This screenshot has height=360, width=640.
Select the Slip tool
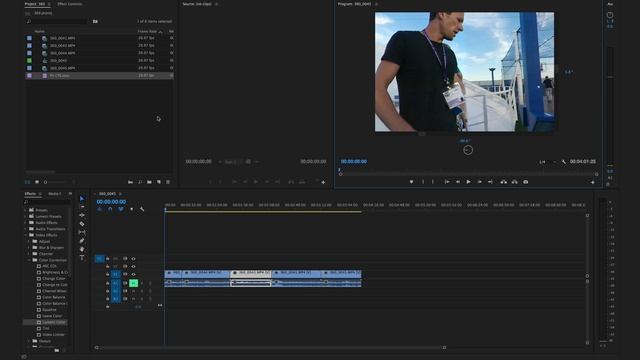[x=82, y=232]
